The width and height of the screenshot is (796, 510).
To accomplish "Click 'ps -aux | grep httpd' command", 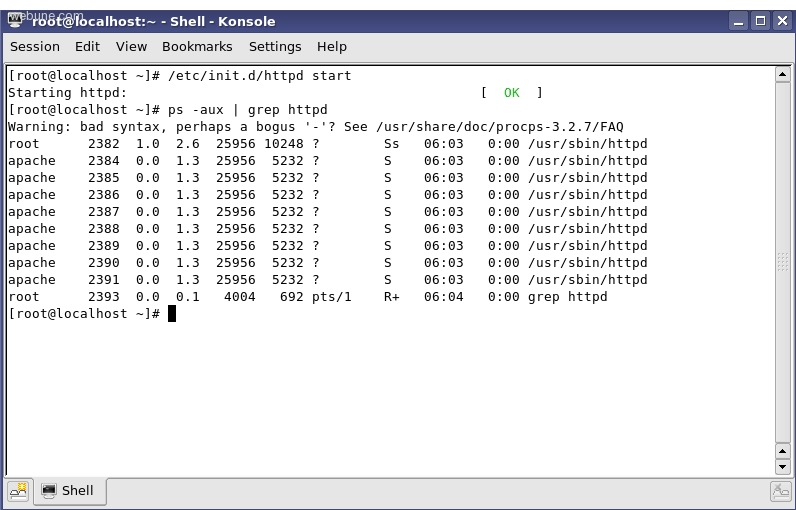I will tap(248, 110).
